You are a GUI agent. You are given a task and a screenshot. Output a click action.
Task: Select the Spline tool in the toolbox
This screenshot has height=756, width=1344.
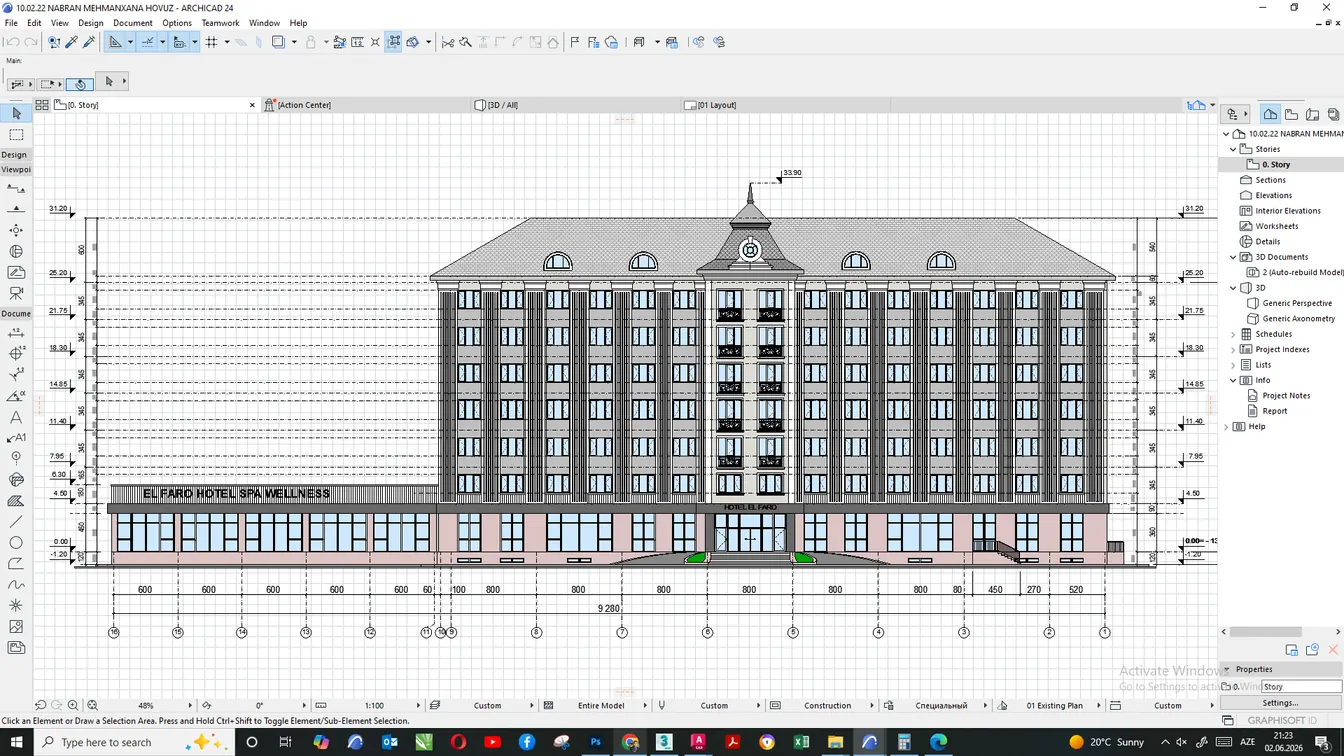tap(16, 585)
